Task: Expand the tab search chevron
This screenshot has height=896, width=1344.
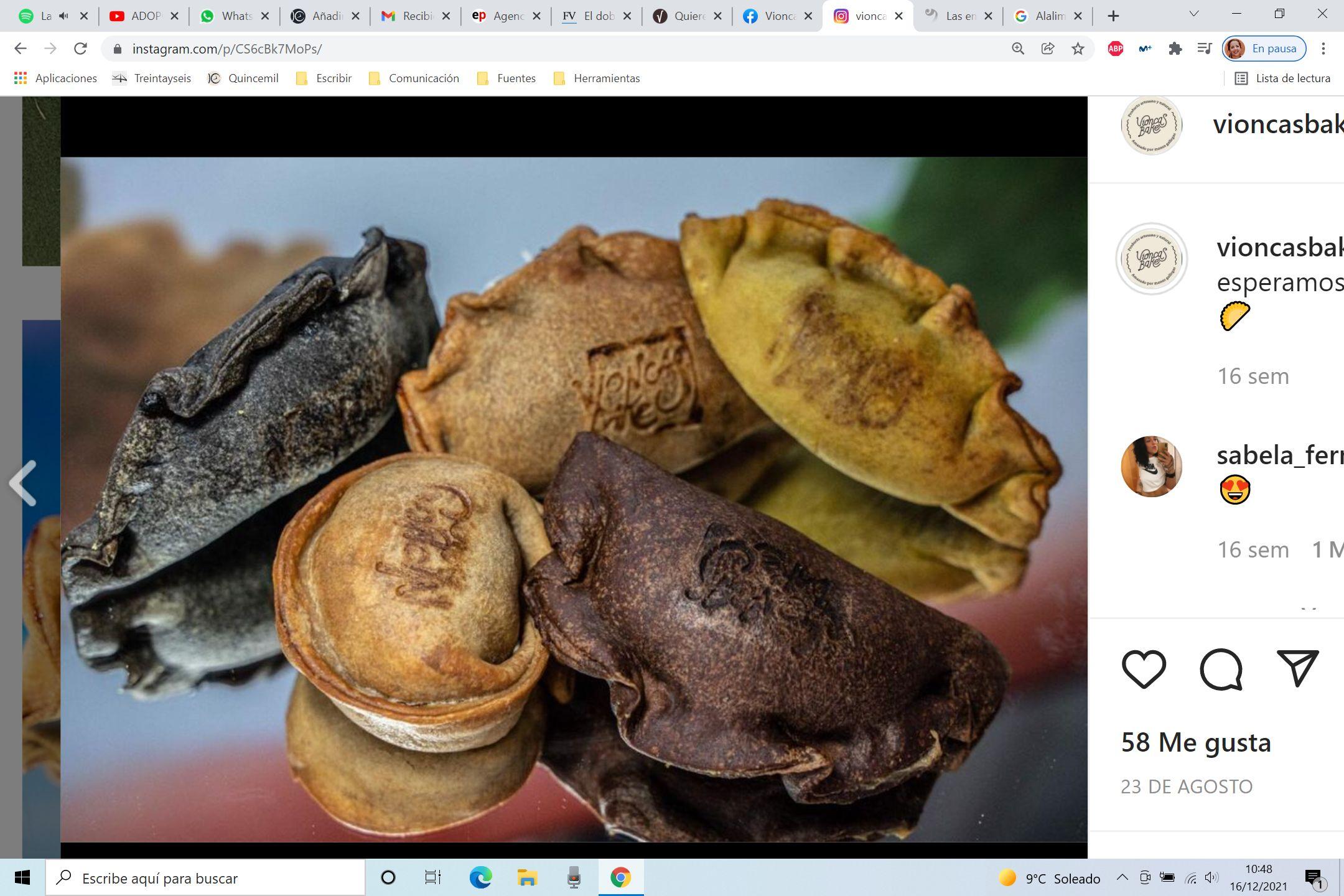Action: point(1193,14)
